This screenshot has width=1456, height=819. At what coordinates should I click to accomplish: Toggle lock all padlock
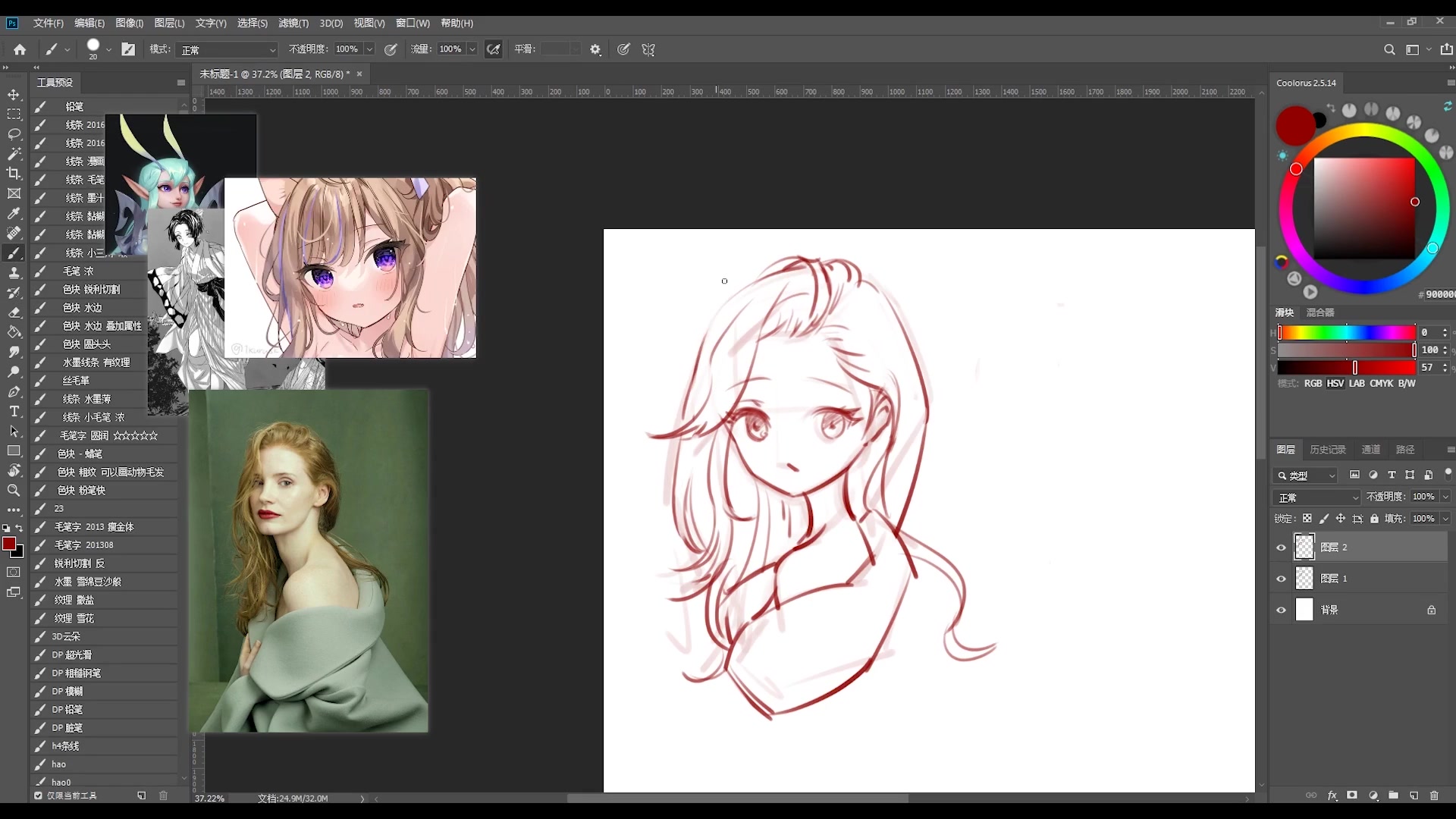click(x=1374, y=519)
